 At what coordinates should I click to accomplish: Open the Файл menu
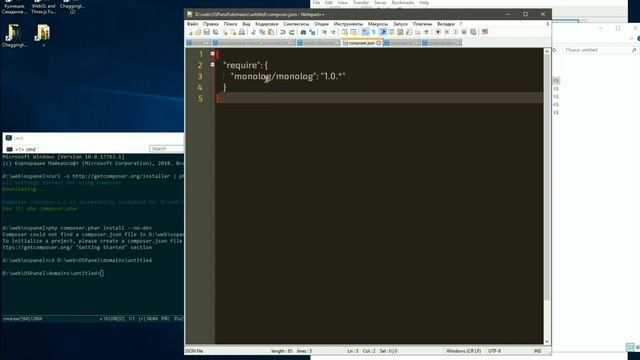(x=192, y=24)
